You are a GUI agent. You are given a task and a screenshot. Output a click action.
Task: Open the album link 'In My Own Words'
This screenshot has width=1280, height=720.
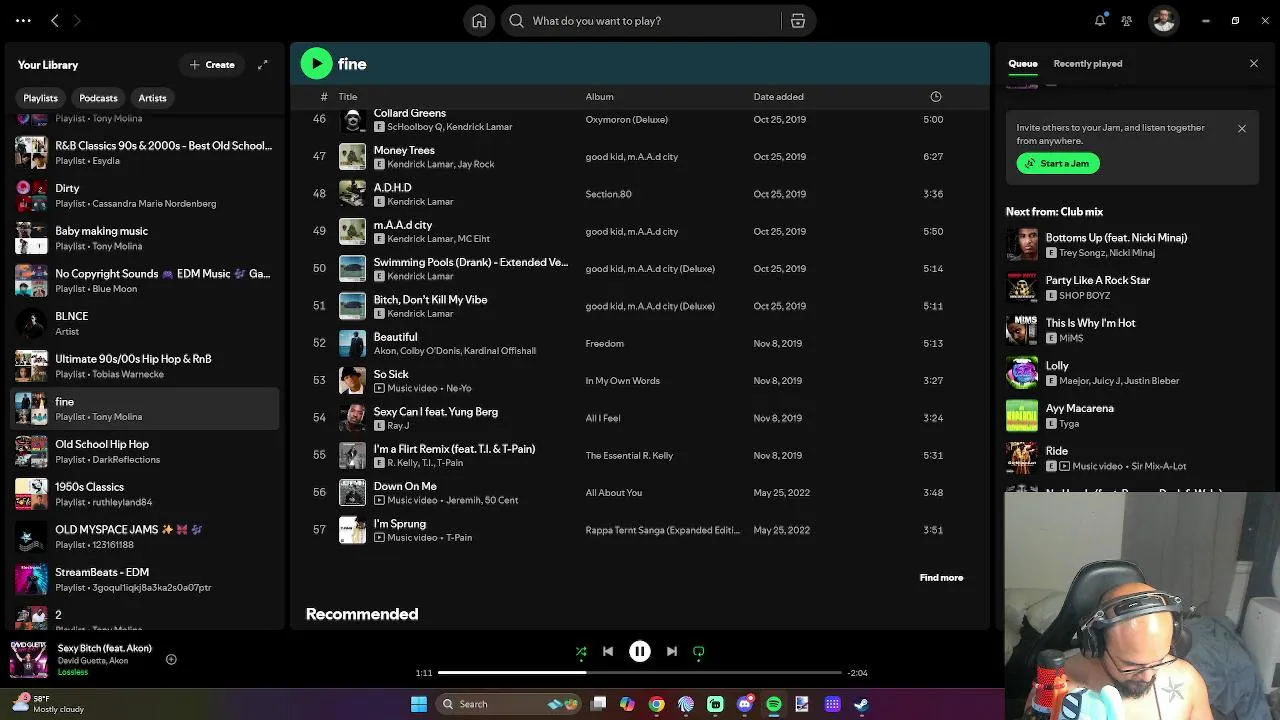pyautogui.click(x=622, y=381)
